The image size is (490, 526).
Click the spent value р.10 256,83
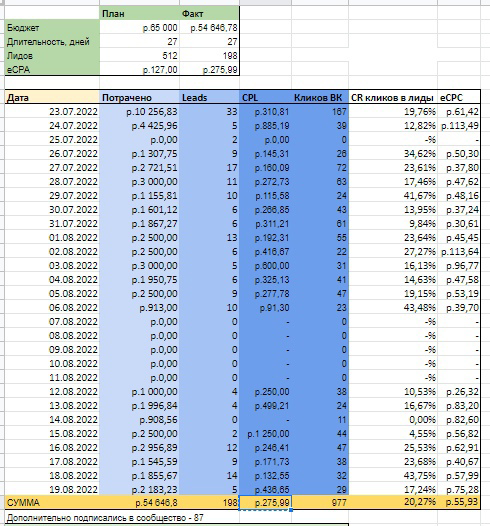click(x=140, y=112)
